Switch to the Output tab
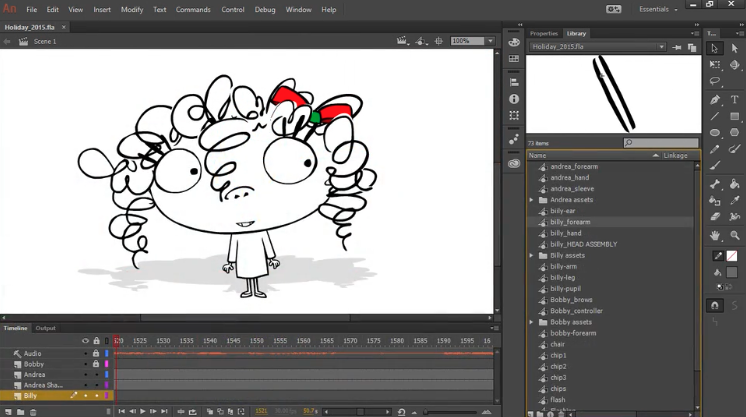Image resolution: width=746 pixels, height=417 pixels. (46, 328)
